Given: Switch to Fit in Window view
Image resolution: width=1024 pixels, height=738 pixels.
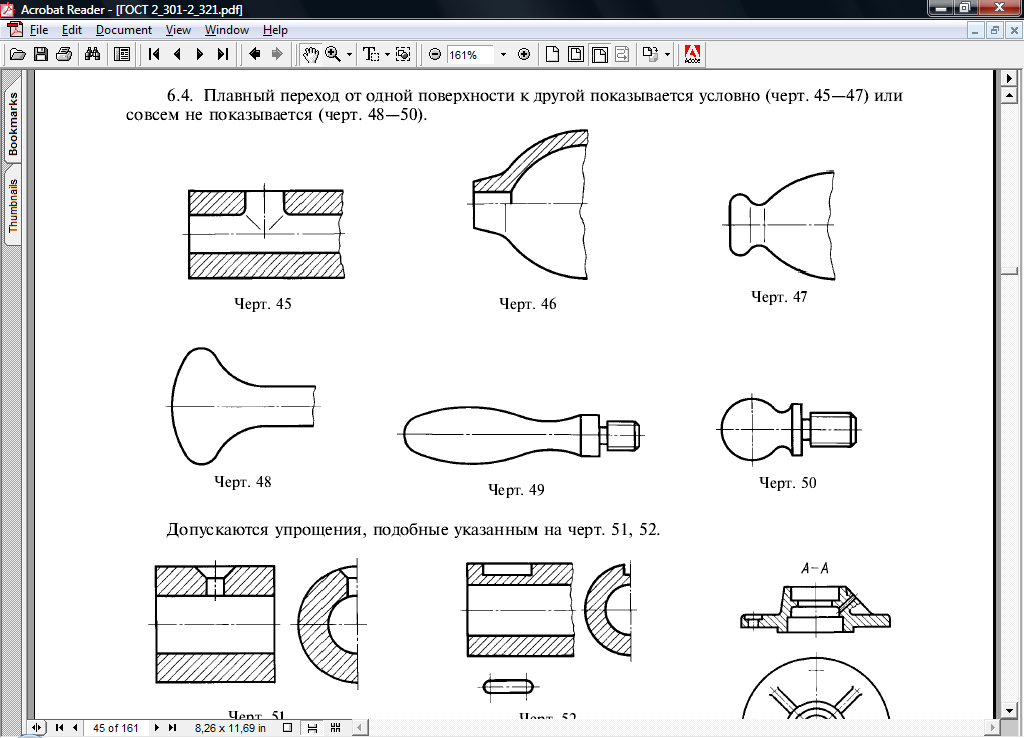Looking at the screenshot, I should pyautogui.click(x=576, y=54).
